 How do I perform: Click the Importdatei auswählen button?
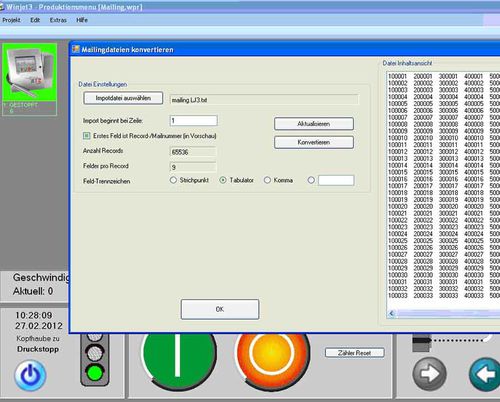123,98
